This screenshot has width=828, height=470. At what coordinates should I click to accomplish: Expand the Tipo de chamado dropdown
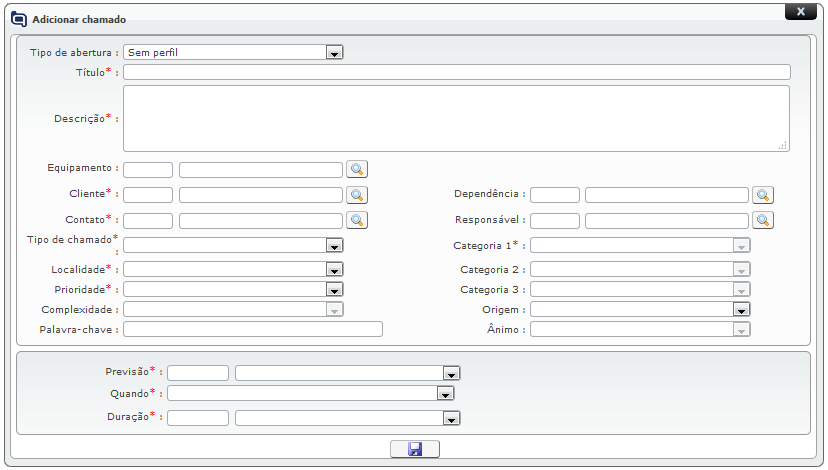(x=233, y=245)
